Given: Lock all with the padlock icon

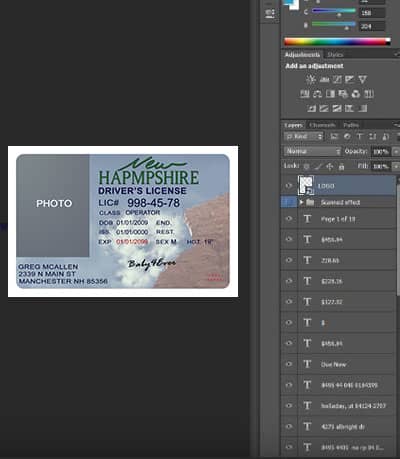Looking at the screenshot, I should point(341,166).
